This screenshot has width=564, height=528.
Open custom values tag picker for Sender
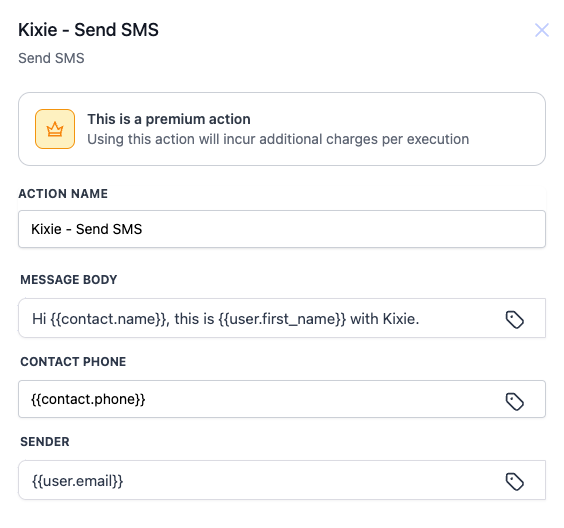click(514, 482)
